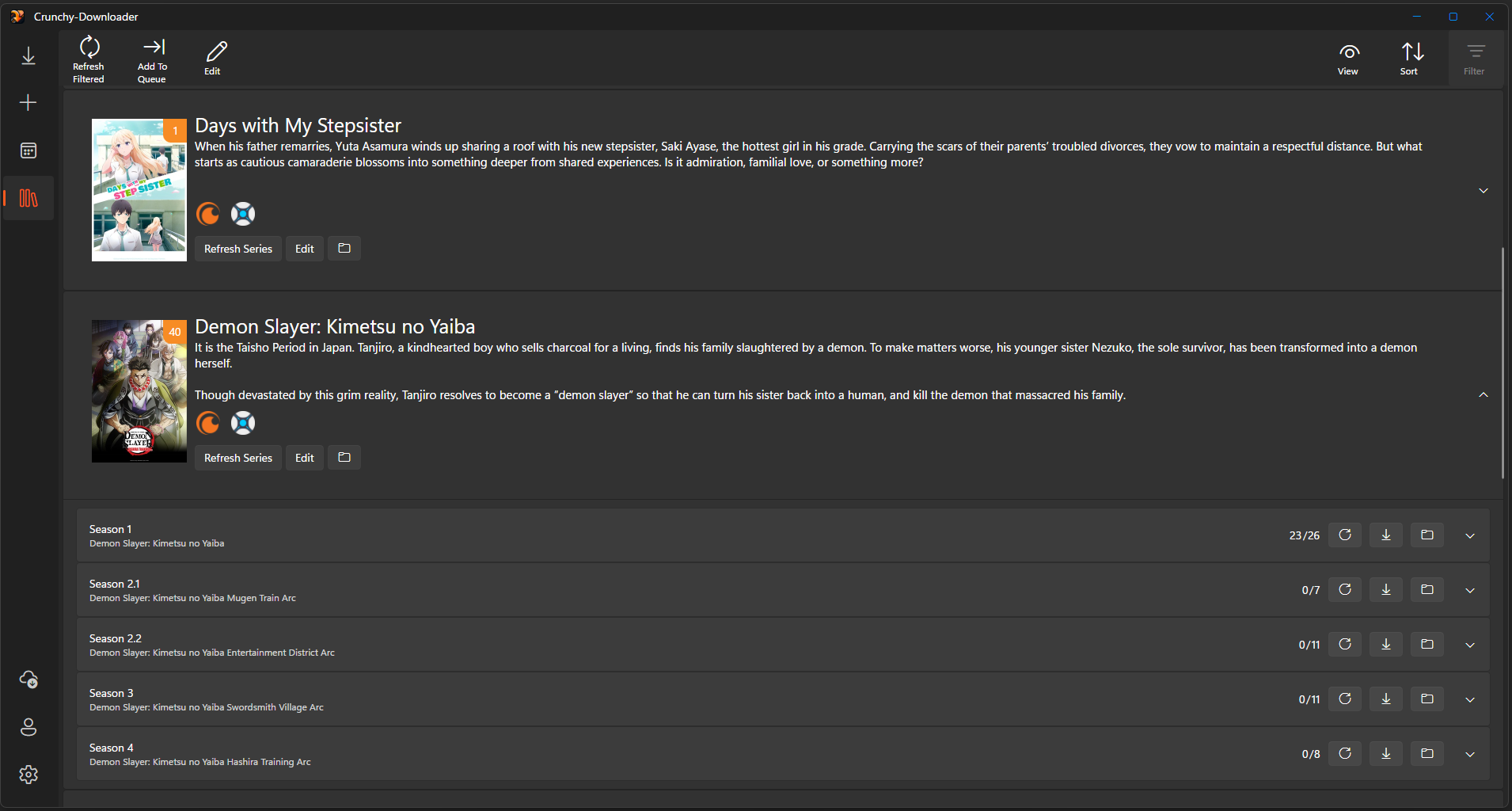Open Crunchyroll page for Demon Slayer
Viewport: 1512px width, 811px height.
(208, 423)
